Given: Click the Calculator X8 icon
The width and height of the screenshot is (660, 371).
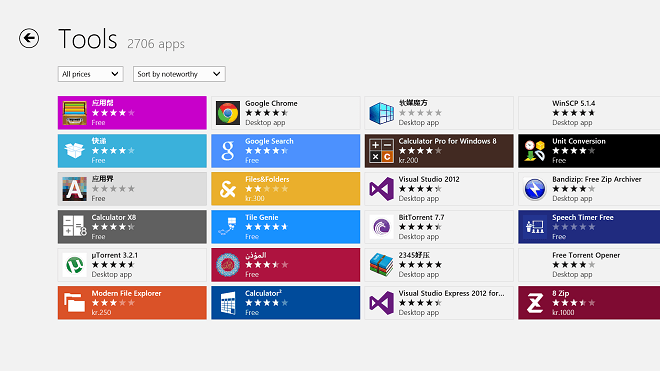Looking at the screenshot, I should (x=75, y=227).
